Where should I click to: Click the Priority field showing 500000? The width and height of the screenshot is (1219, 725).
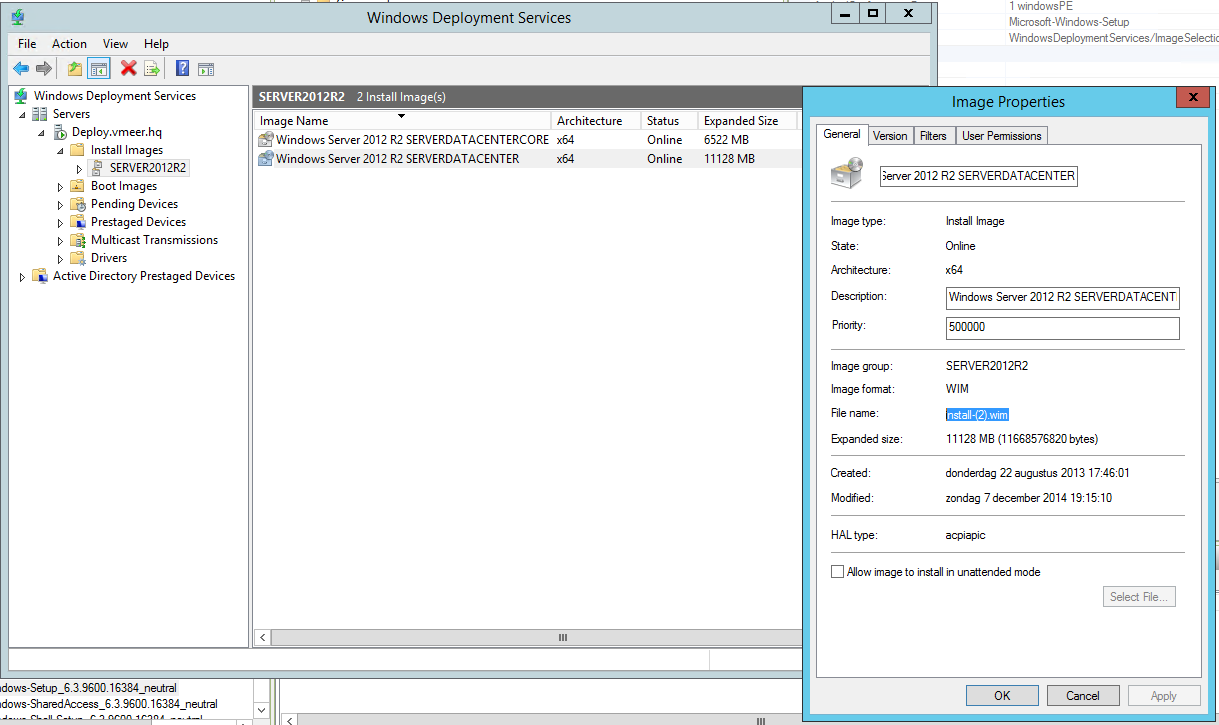[1063, 327]
